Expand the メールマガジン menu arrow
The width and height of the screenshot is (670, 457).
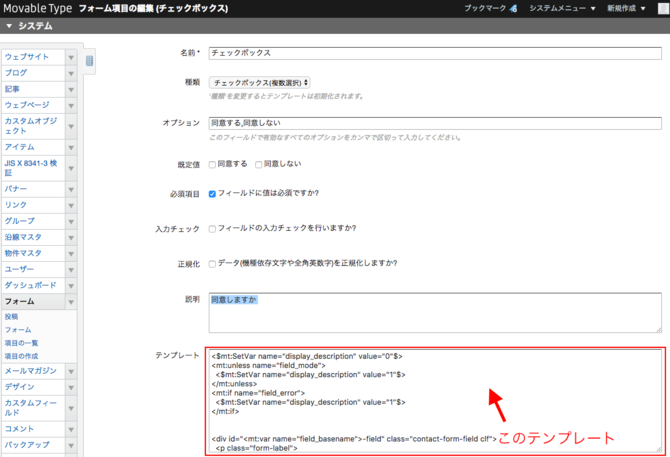(71, 372)
